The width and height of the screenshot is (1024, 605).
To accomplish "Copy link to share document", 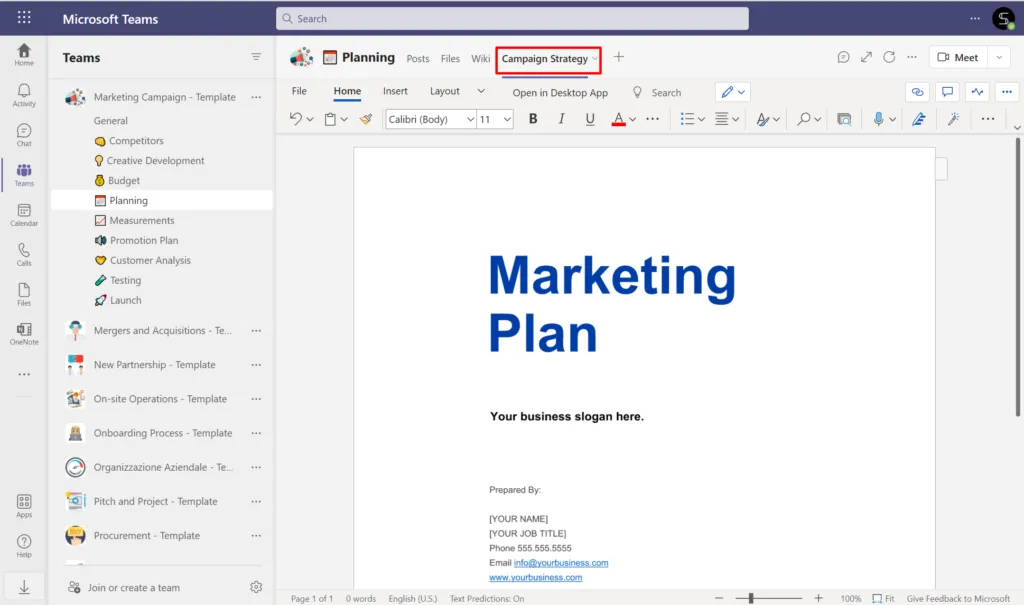I will coord(918,92).
